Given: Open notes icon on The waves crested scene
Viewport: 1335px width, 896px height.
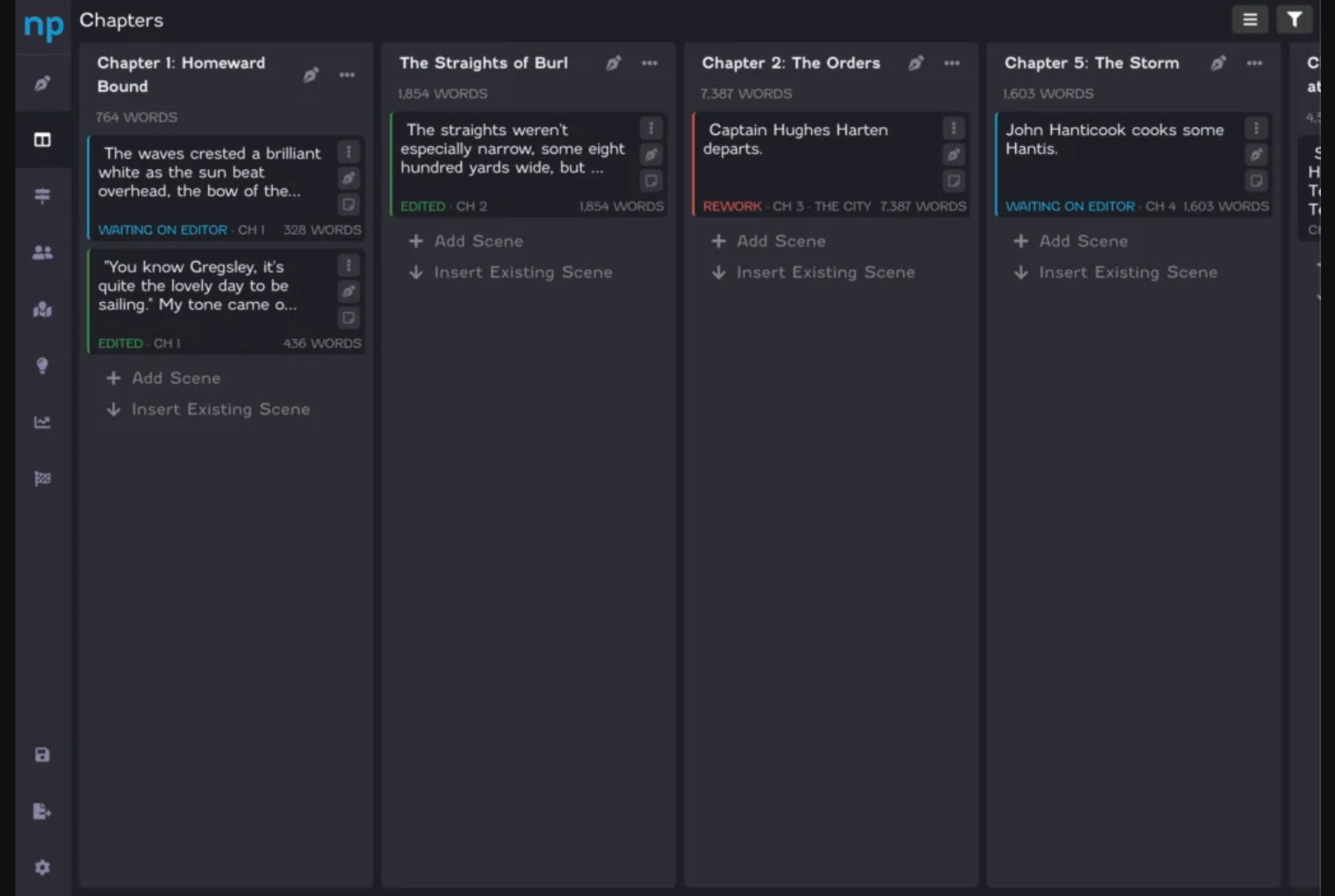Looking at the screenshot, I should tap(348, 205).
